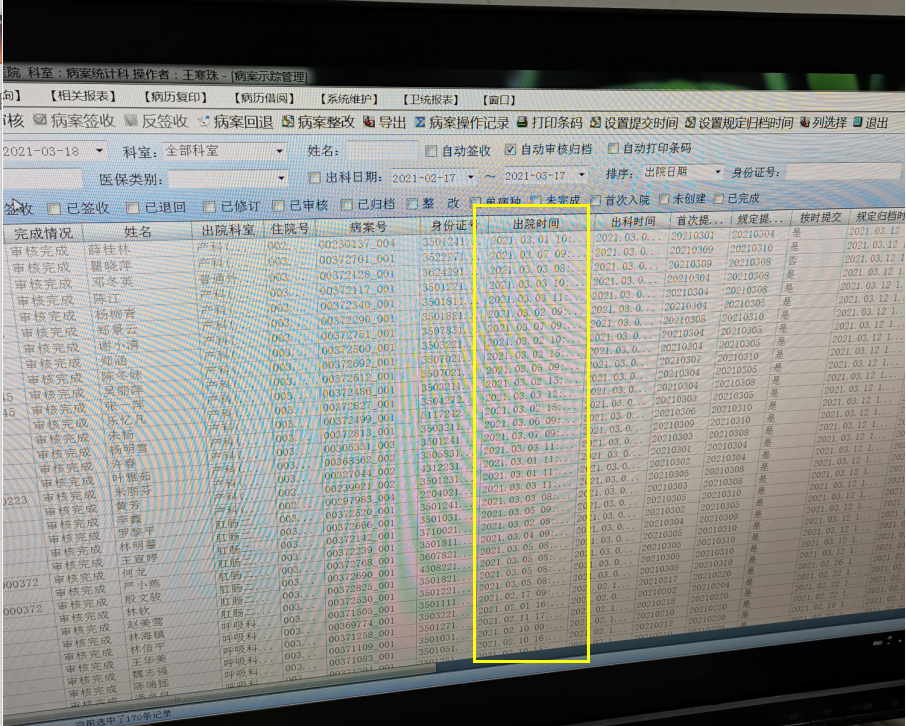Click the 反签收 toolbar icon
This screenshot has width=906, height=726.
click(131, 121)
